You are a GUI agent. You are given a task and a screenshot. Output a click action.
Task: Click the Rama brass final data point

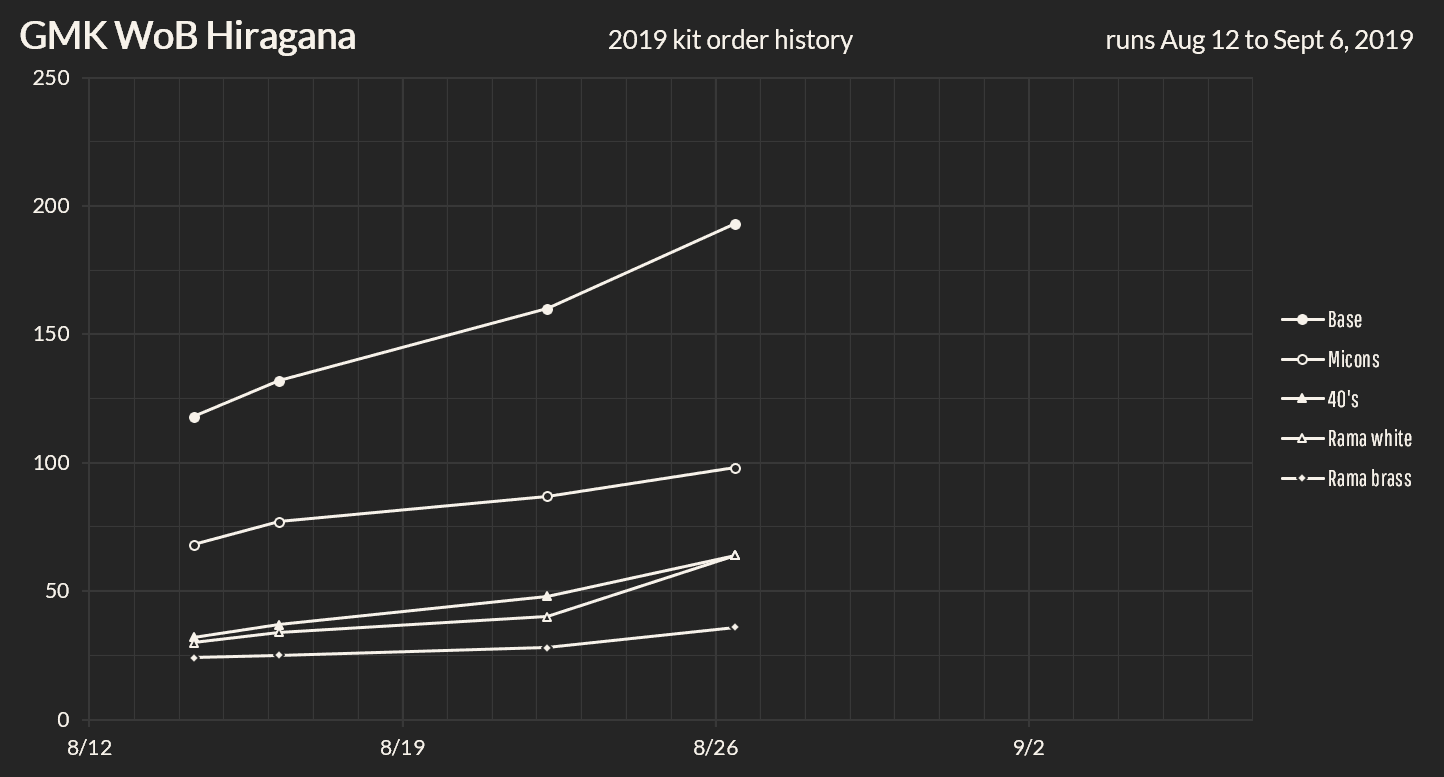point(735,627)
